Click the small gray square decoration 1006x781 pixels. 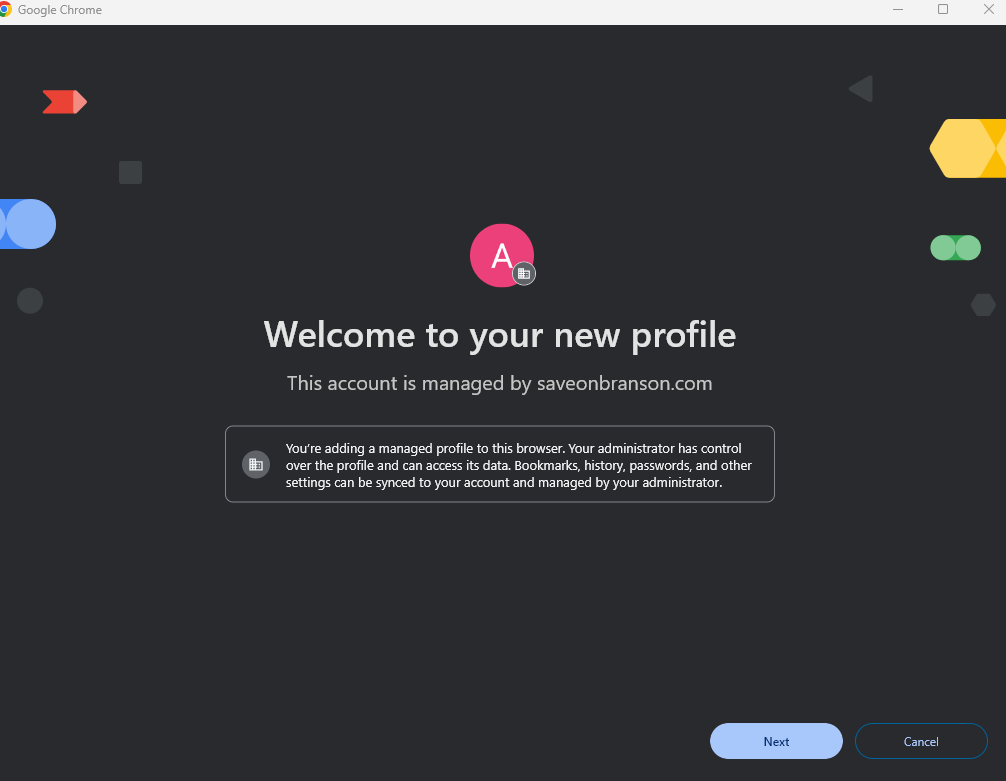point(130,173)
